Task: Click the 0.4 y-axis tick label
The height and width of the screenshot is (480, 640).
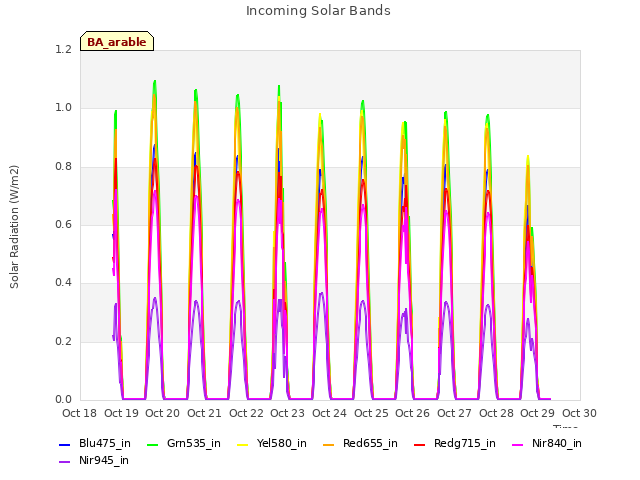Action: click(63, 283)
